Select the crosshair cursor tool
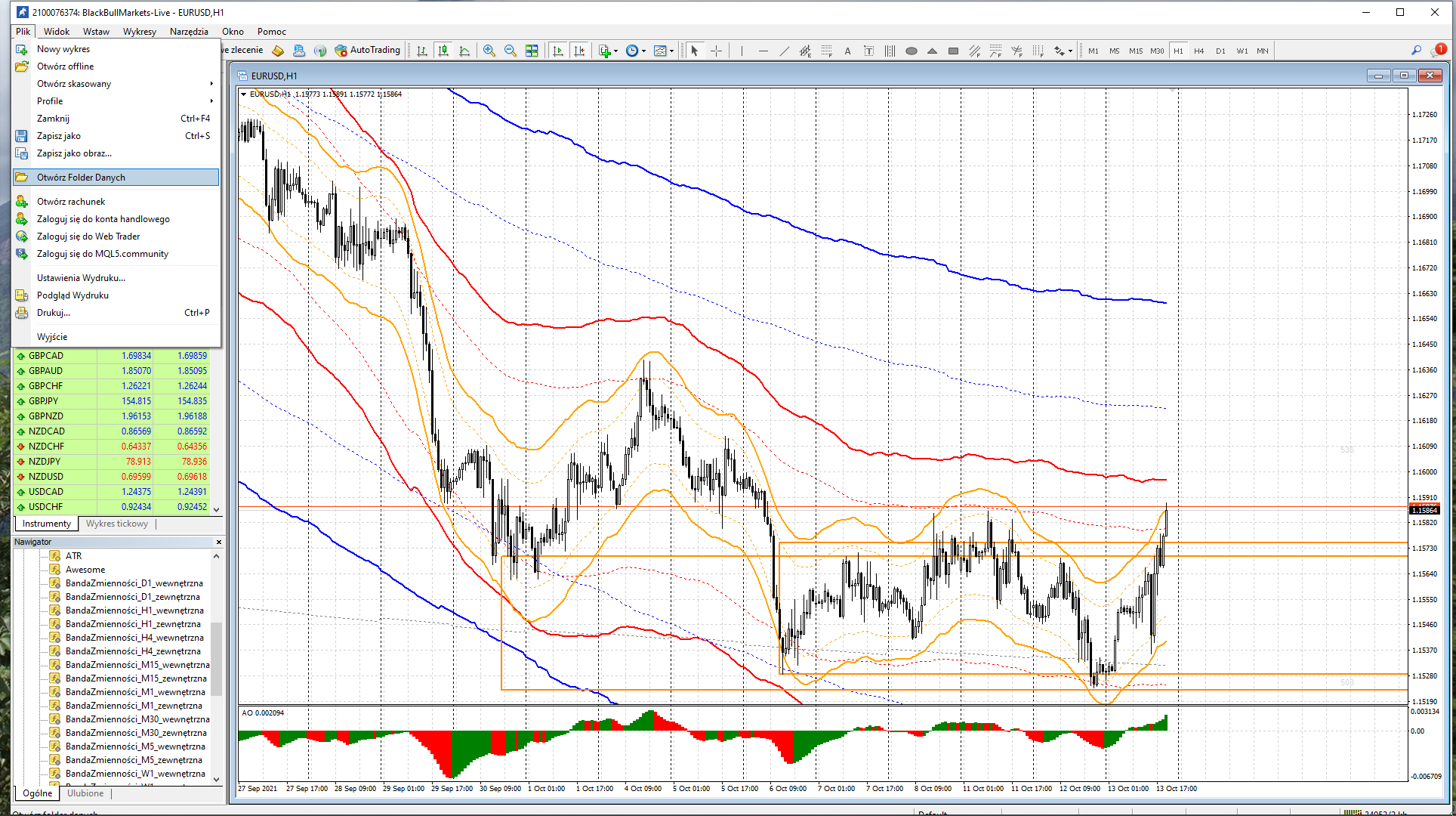1456x816 pixels. pyautogui.click(x=716, y=51)
